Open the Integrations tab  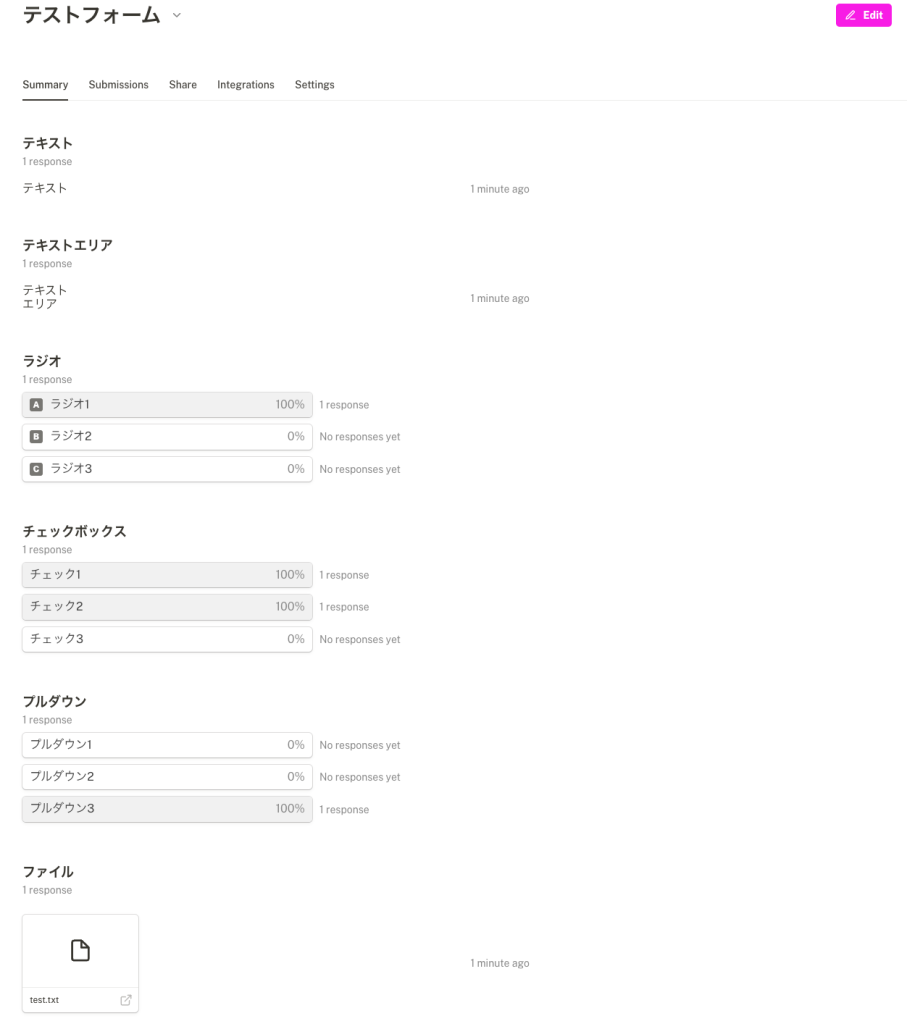[x=246, y=85]
